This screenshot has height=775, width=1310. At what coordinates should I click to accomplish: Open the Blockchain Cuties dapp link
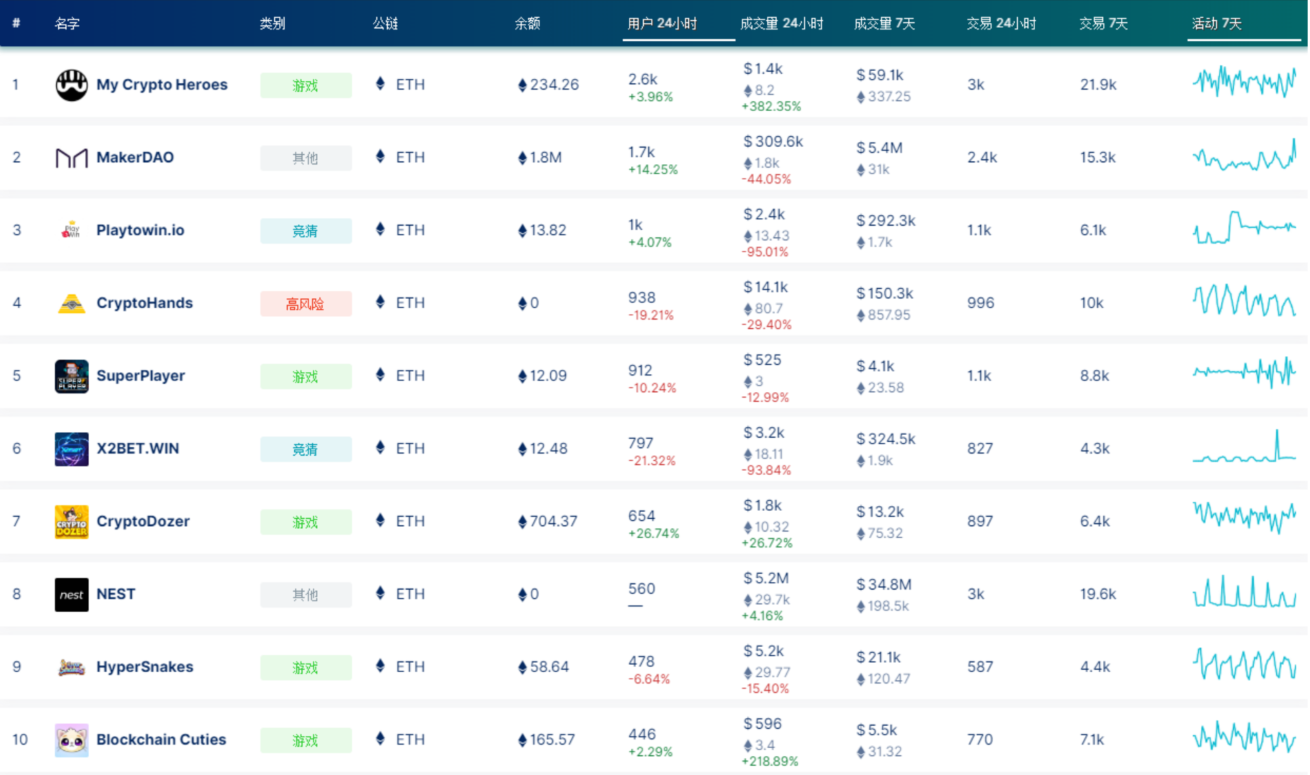point(161,740)
